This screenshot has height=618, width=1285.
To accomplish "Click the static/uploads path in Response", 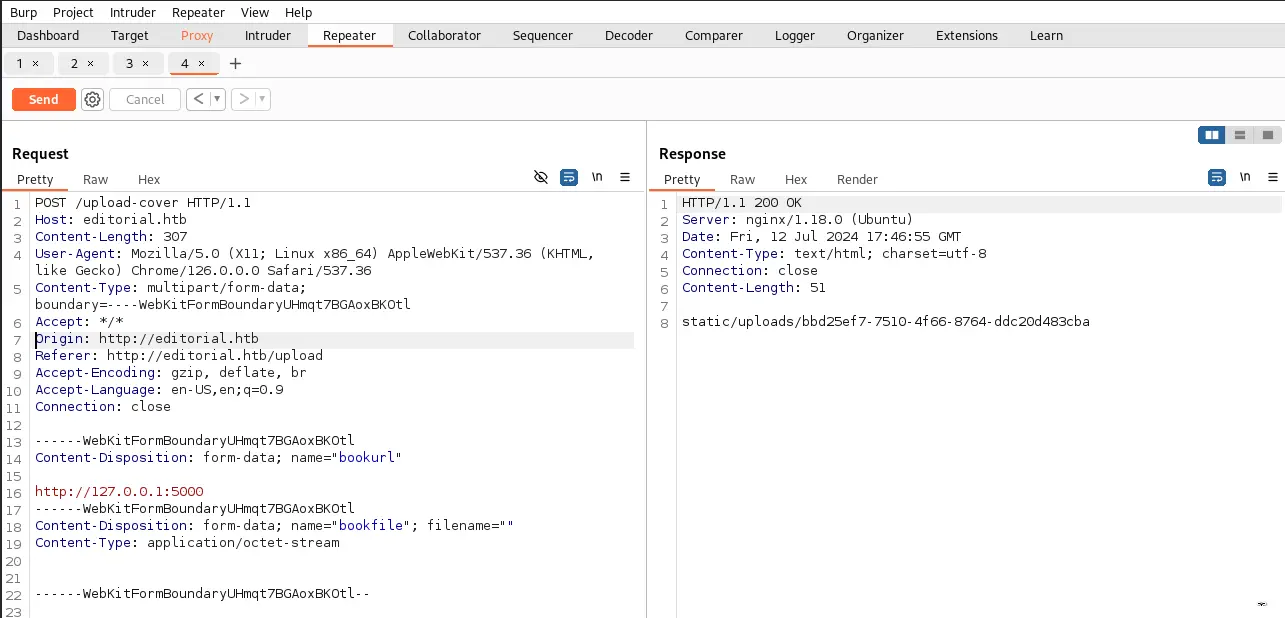I will (x=886, y=321).
